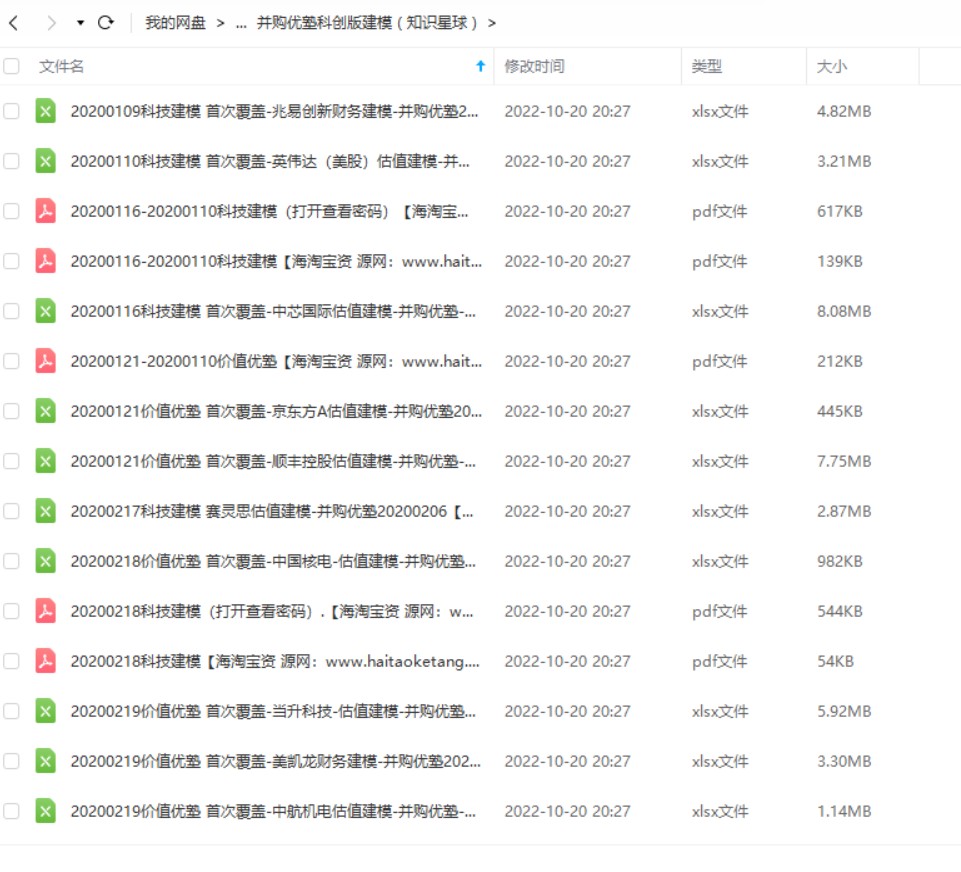Viewport: 961px width, 872px height.
Task: Sort the list by 大小 column
Action: [832, 66]
